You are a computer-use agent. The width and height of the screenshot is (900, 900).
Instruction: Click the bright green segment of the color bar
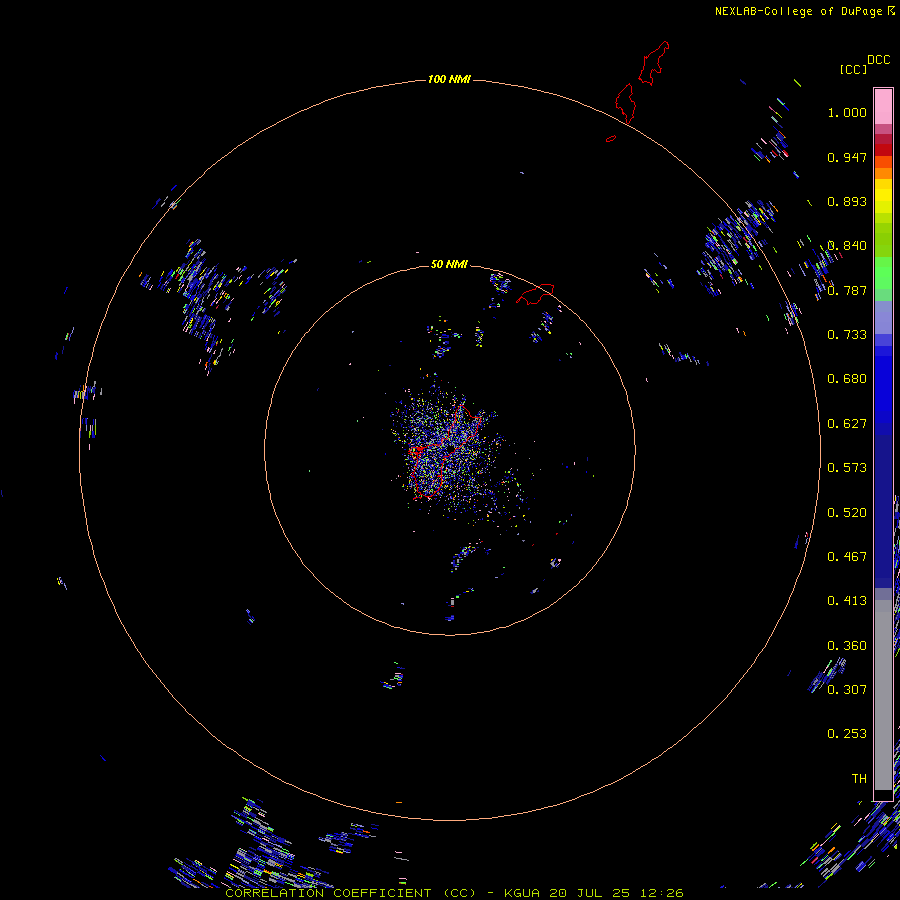(883, 273)
